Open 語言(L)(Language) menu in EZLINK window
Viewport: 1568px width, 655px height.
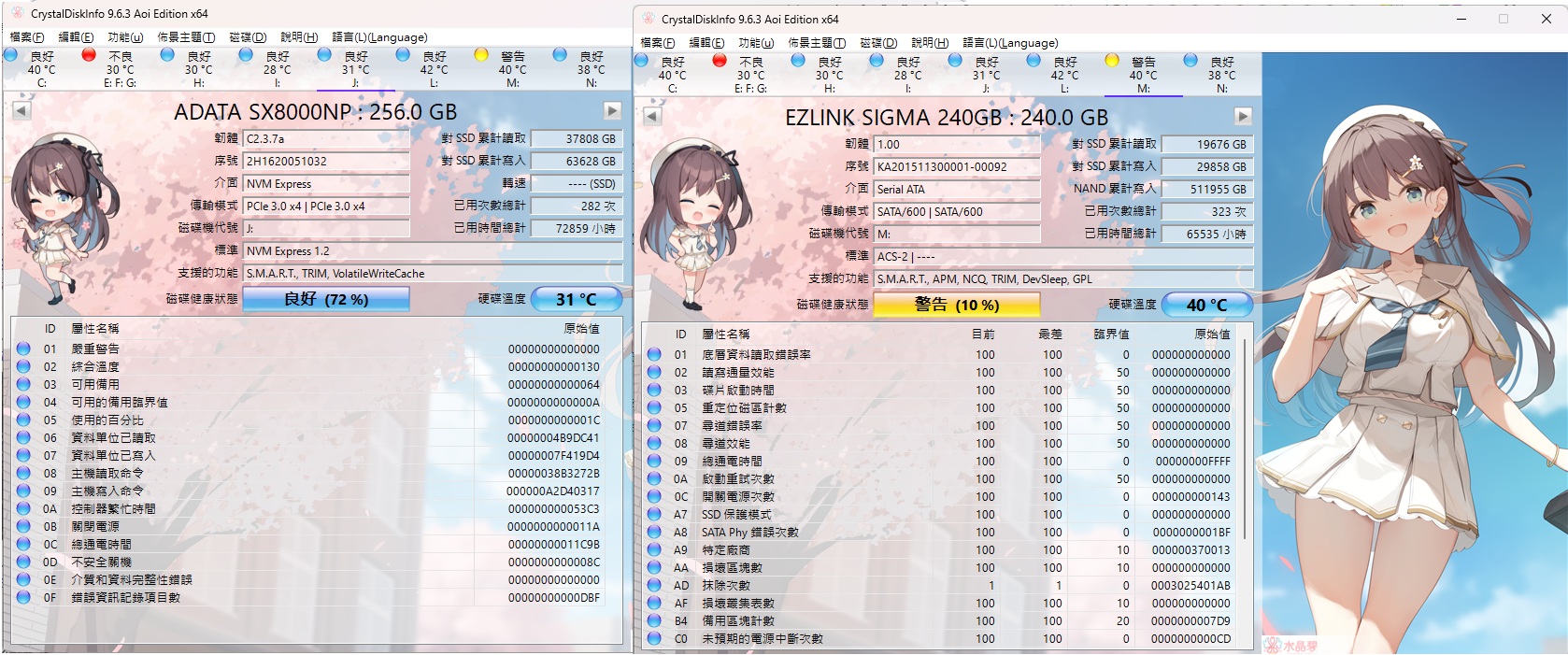(x=1010, y=43)
